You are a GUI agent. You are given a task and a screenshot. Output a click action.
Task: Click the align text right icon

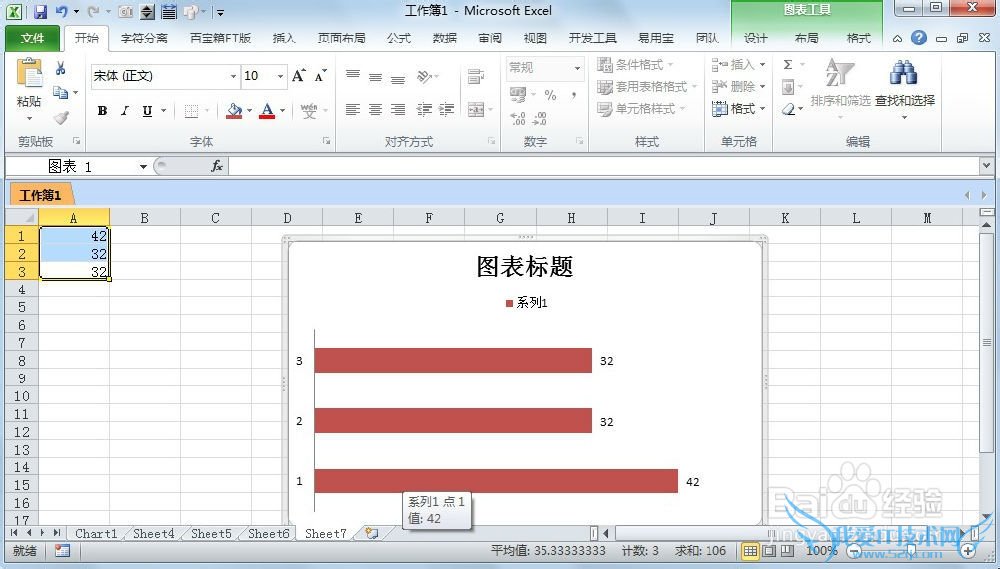click(x=398, y=110)
